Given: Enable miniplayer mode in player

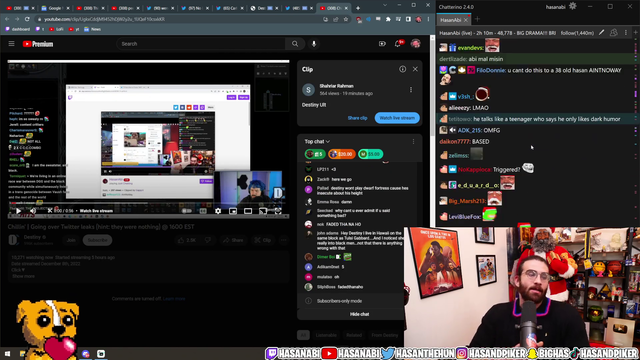Looking at the screenshot, I should point(233,211).
